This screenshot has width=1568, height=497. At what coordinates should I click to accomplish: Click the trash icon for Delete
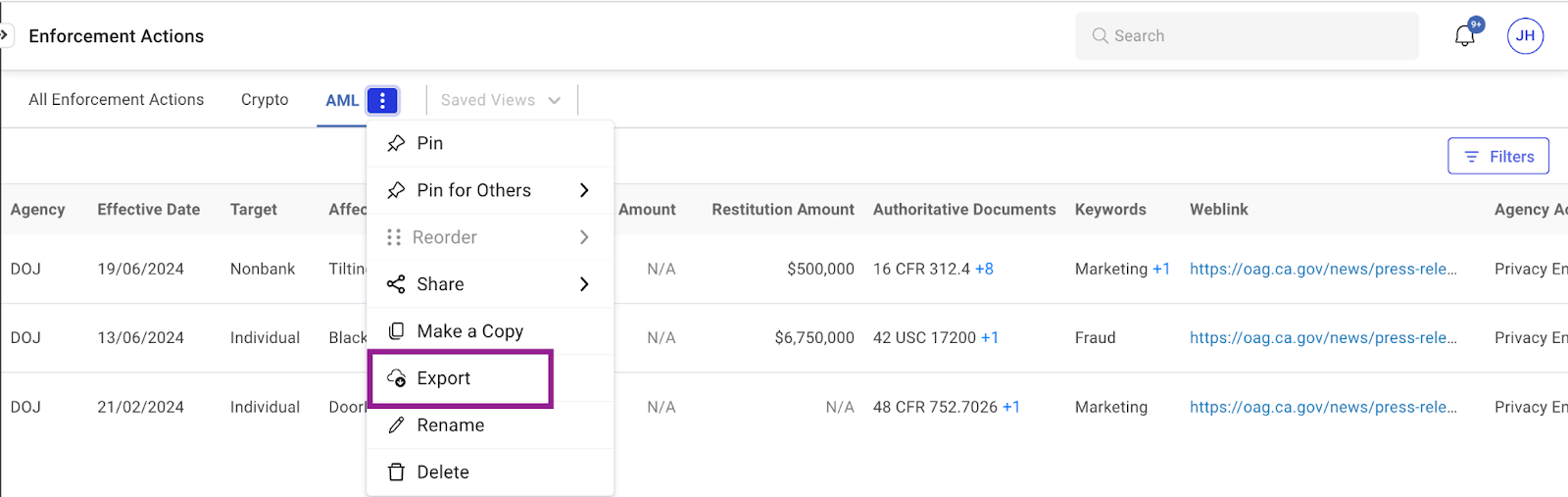[396, 472]
